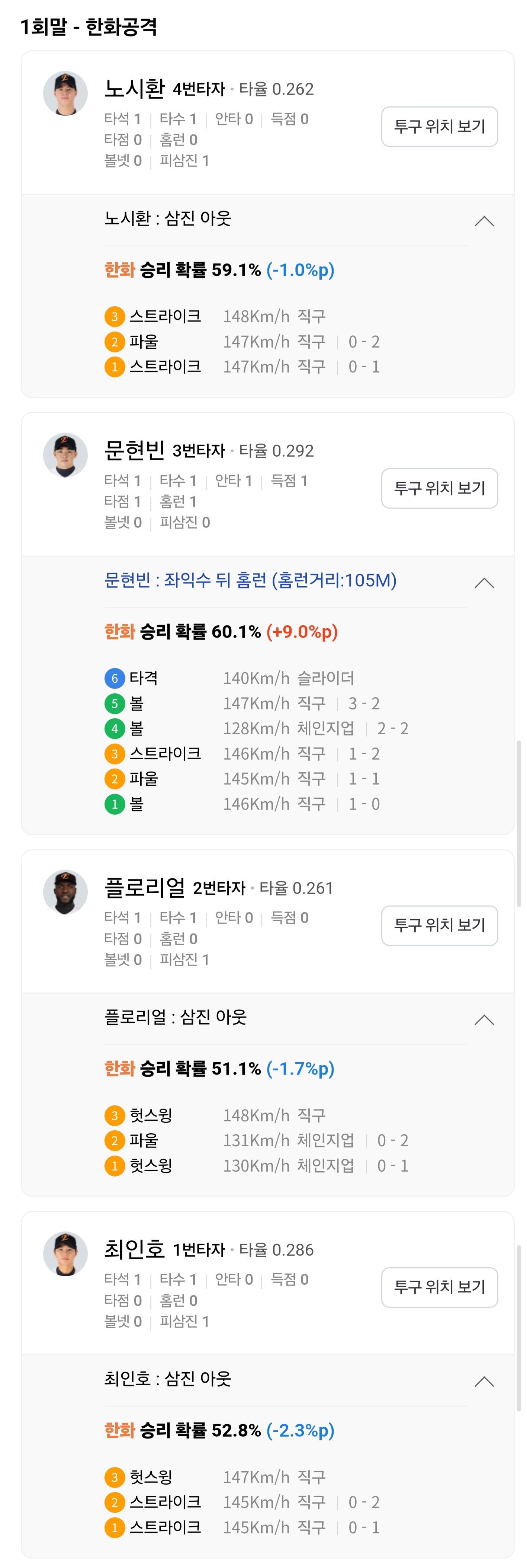Click pitch 3 스트라이크 icon for 노시환
The image size is (527, 1568).
pos(115,316)
